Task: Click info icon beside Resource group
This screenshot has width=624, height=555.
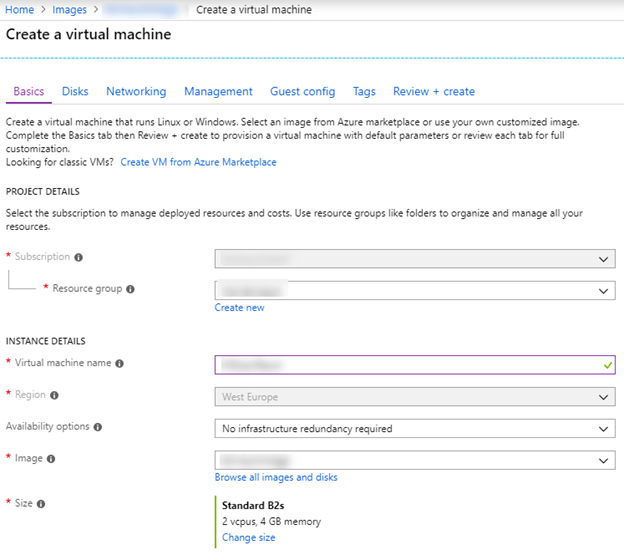Action: point(130,289)
